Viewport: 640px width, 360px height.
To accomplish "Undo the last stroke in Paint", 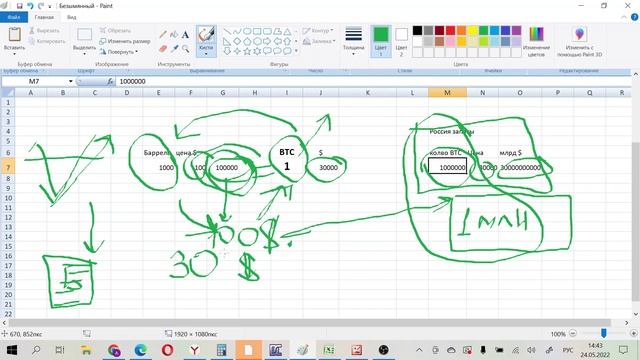I will pyautogui.click(x=30, y=6).
